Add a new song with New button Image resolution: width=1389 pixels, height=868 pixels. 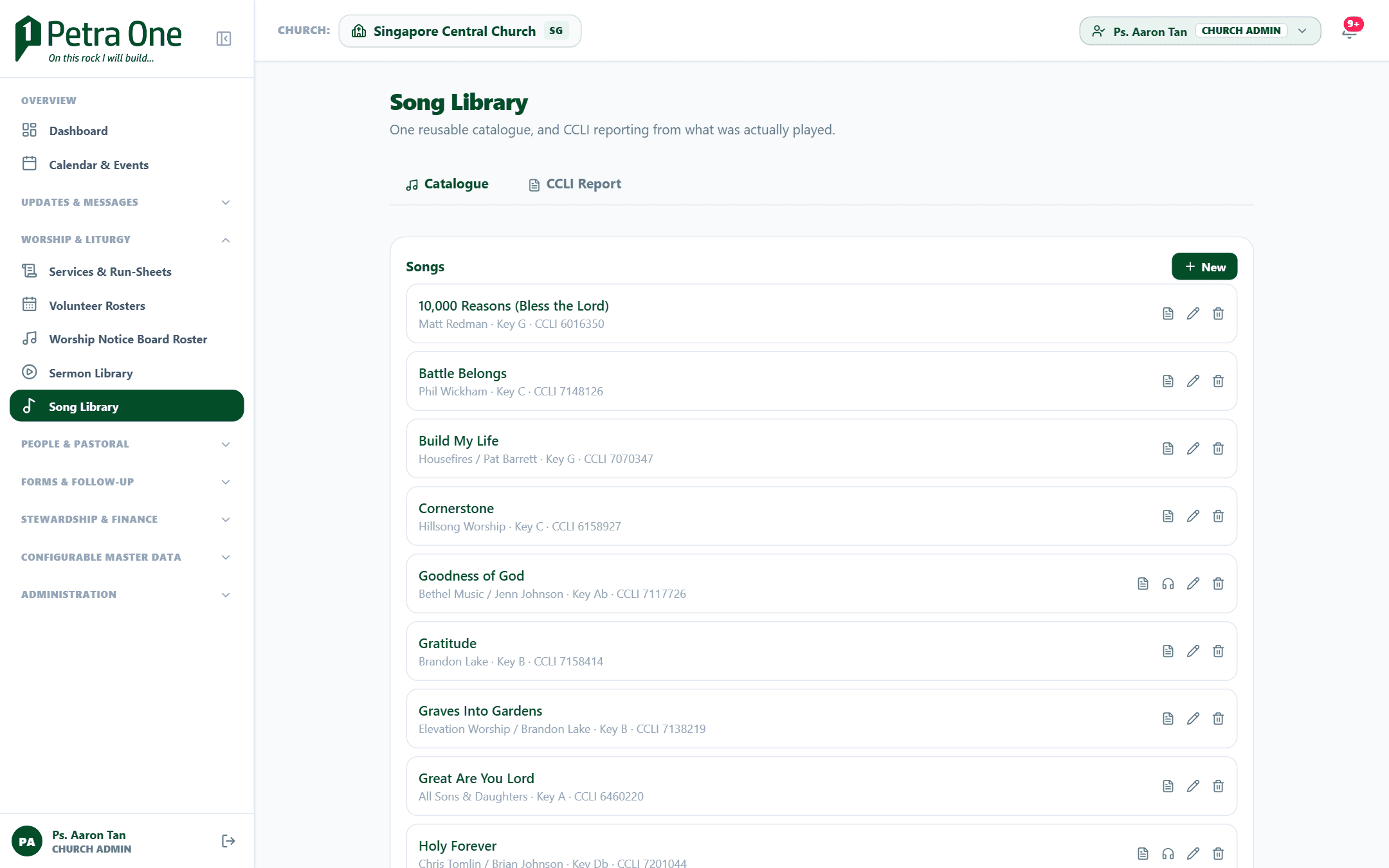(x=1204, y=267)
